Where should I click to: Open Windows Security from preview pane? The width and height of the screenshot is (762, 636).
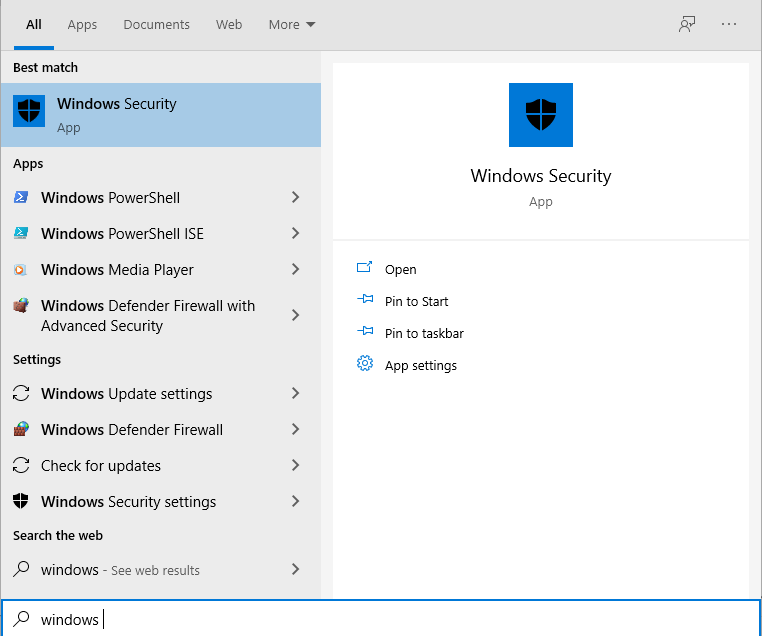(400, 270)
